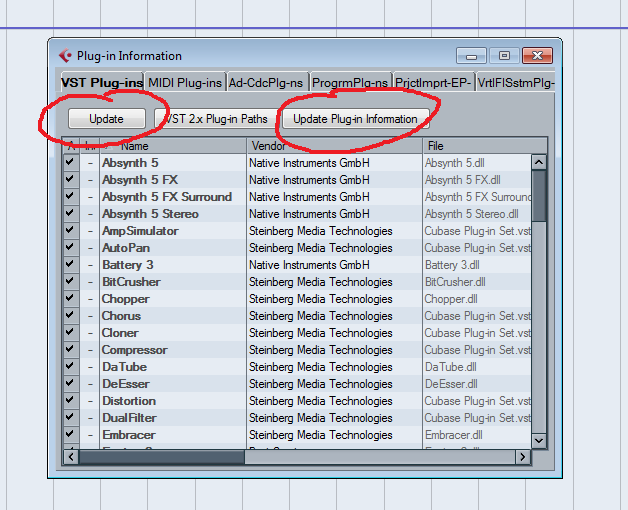628x510 pixels.
Task: Sort list by Name column header
Action: pyautogui.click(x=173, y=146)
